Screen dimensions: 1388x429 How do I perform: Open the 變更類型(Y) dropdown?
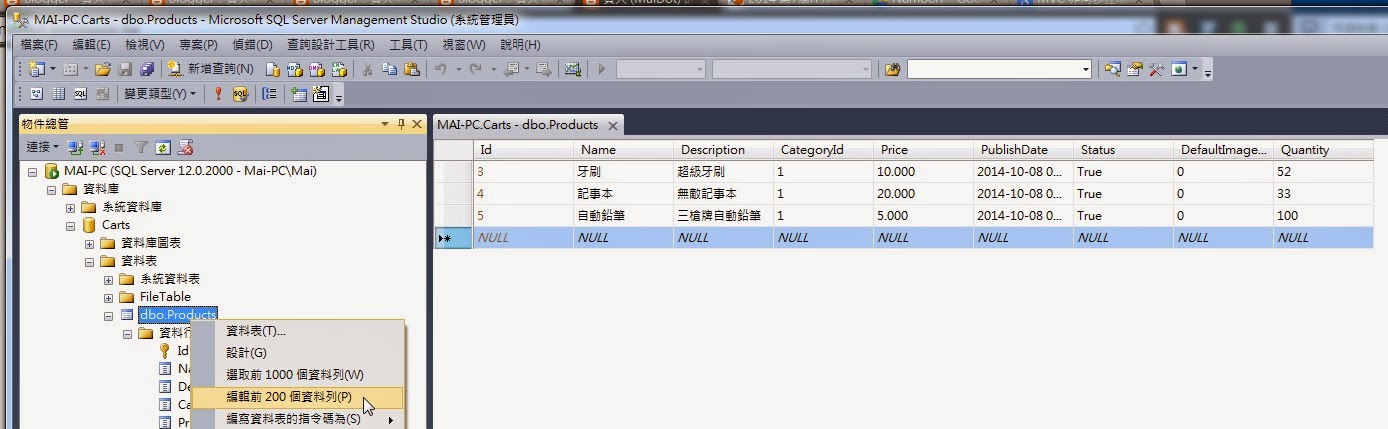[x=159, y=93]
